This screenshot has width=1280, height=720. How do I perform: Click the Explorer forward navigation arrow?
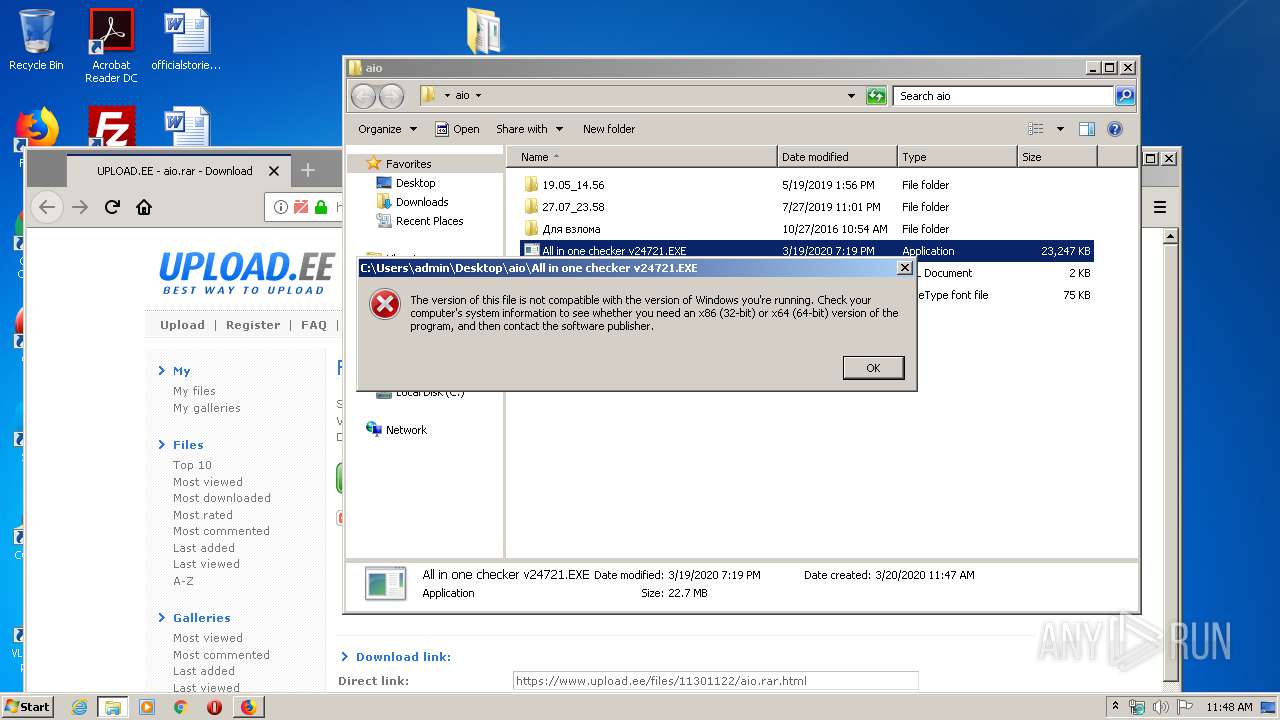point(392,96)
